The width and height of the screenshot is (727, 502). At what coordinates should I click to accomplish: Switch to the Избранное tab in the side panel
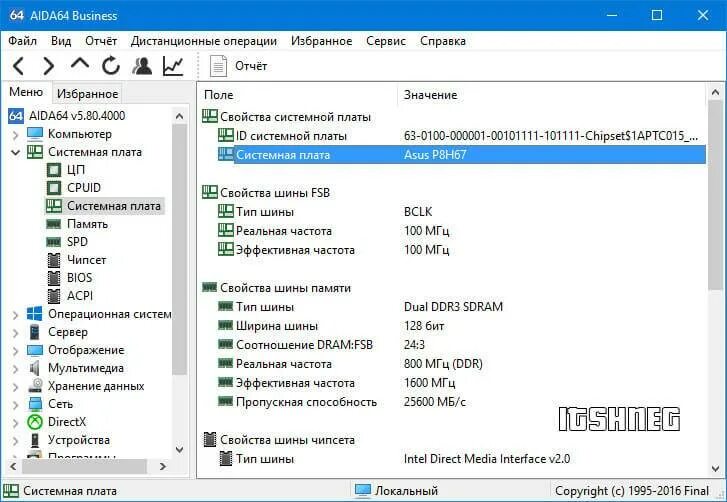(x=87, y=94)
